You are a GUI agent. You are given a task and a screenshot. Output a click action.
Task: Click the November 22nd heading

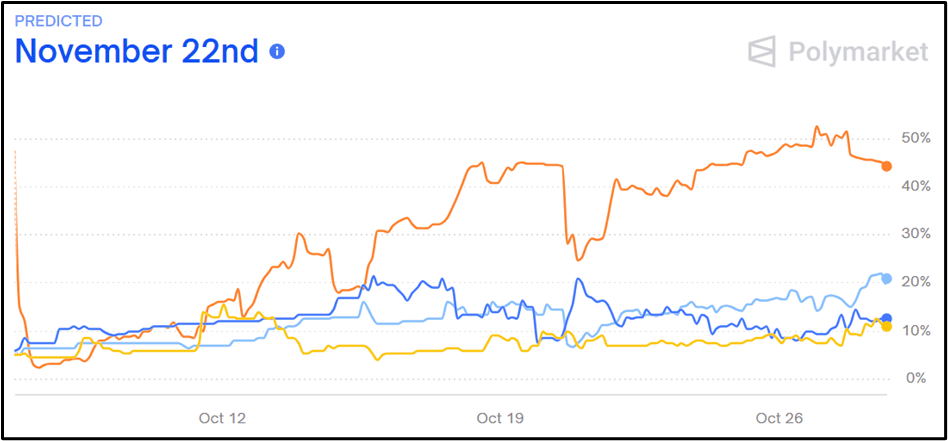point(136,51)
